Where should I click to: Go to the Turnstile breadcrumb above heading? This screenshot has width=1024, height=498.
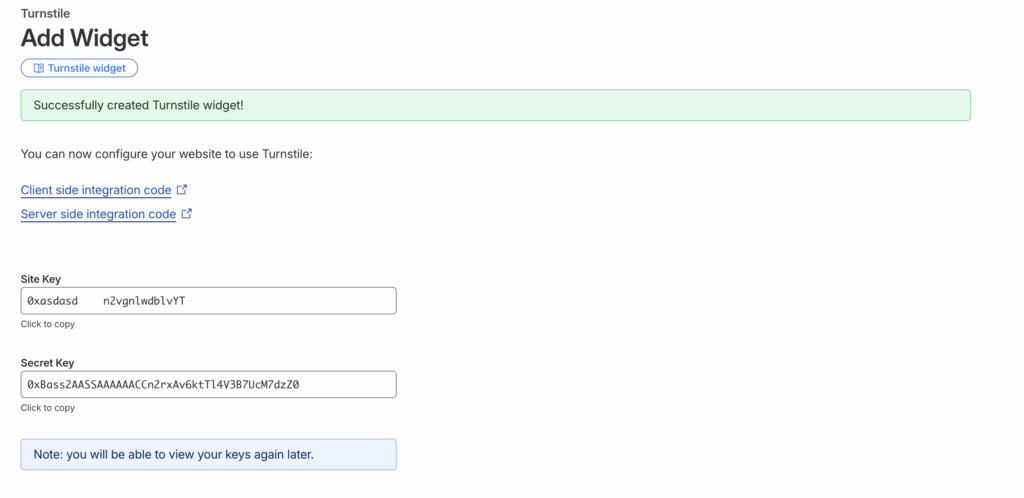pos(45,14)
